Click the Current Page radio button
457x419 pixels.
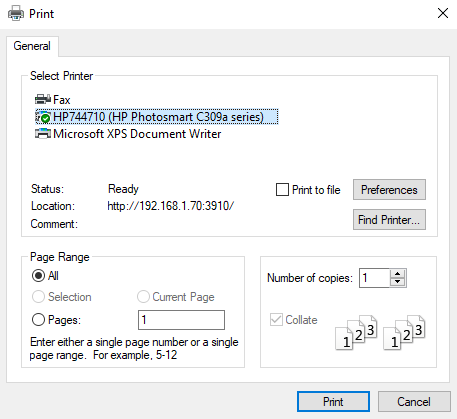point(143,297)
